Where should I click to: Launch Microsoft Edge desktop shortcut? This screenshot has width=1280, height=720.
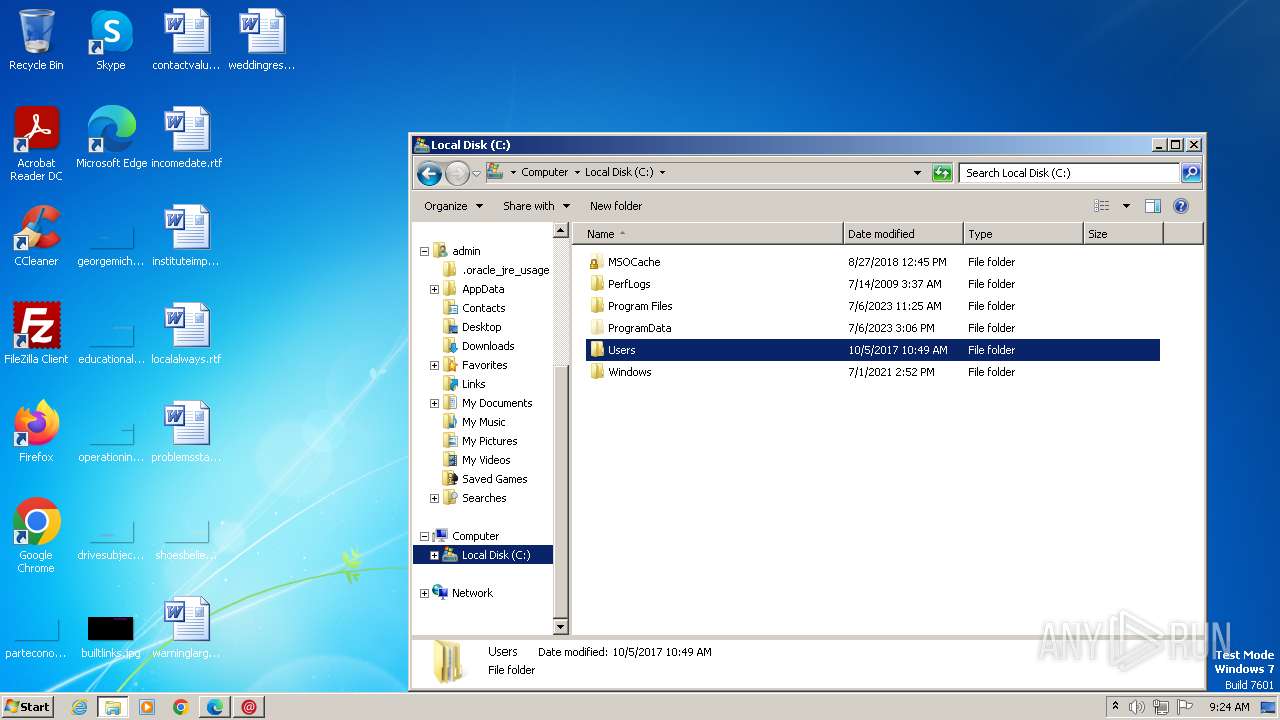111,138
